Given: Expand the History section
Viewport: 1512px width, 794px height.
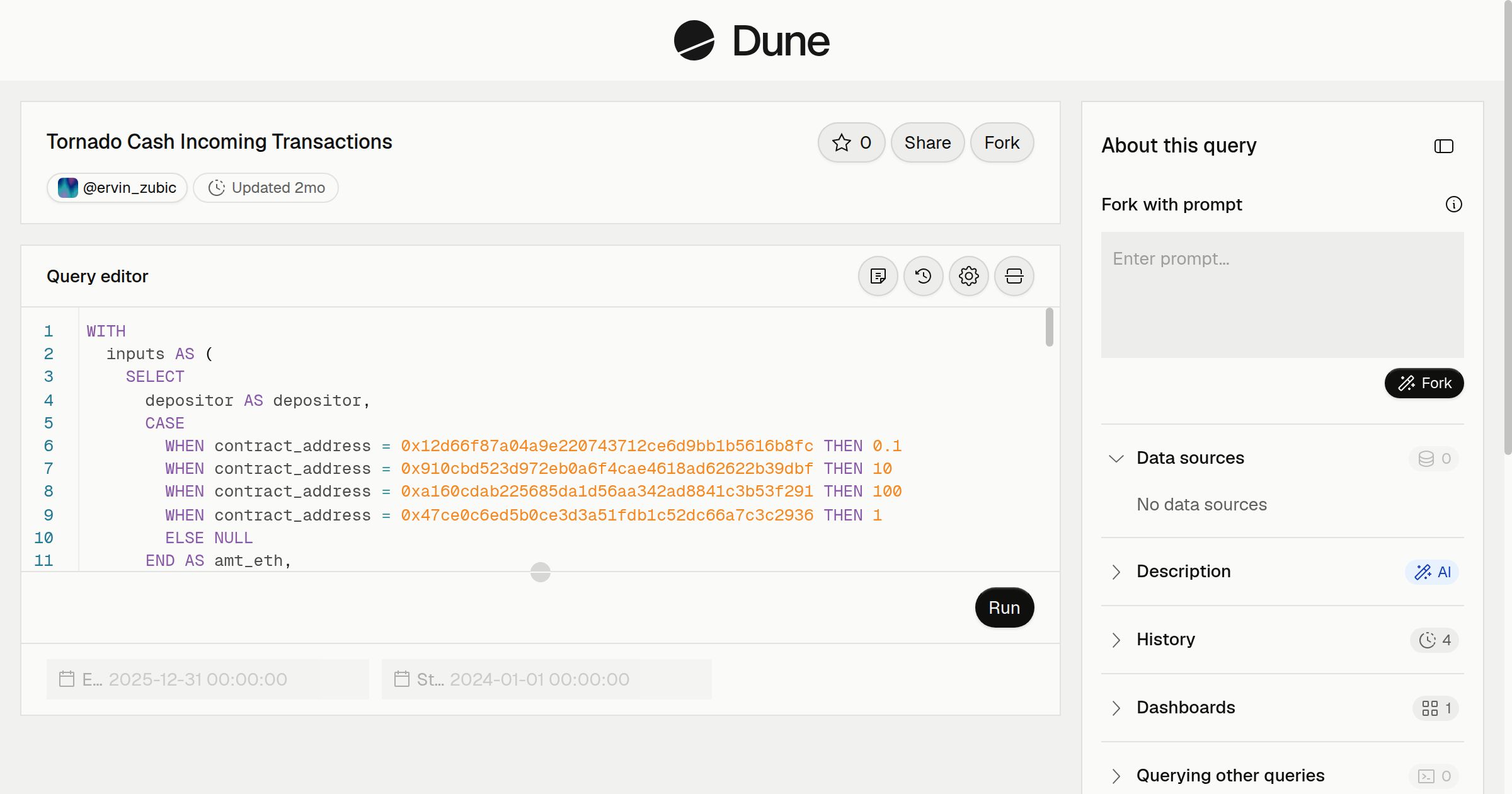Looking at the screenshot, I should (1116, 640).
